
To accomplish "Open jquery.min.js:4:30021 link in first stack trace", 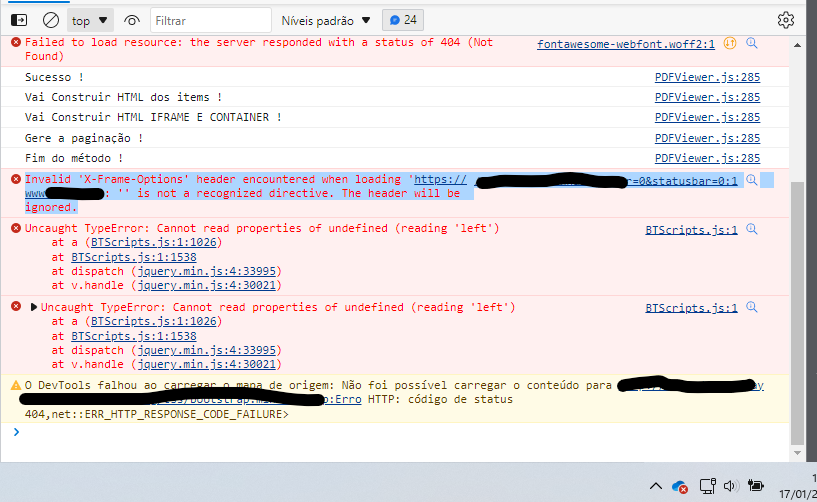I will (x=207, y=285).
